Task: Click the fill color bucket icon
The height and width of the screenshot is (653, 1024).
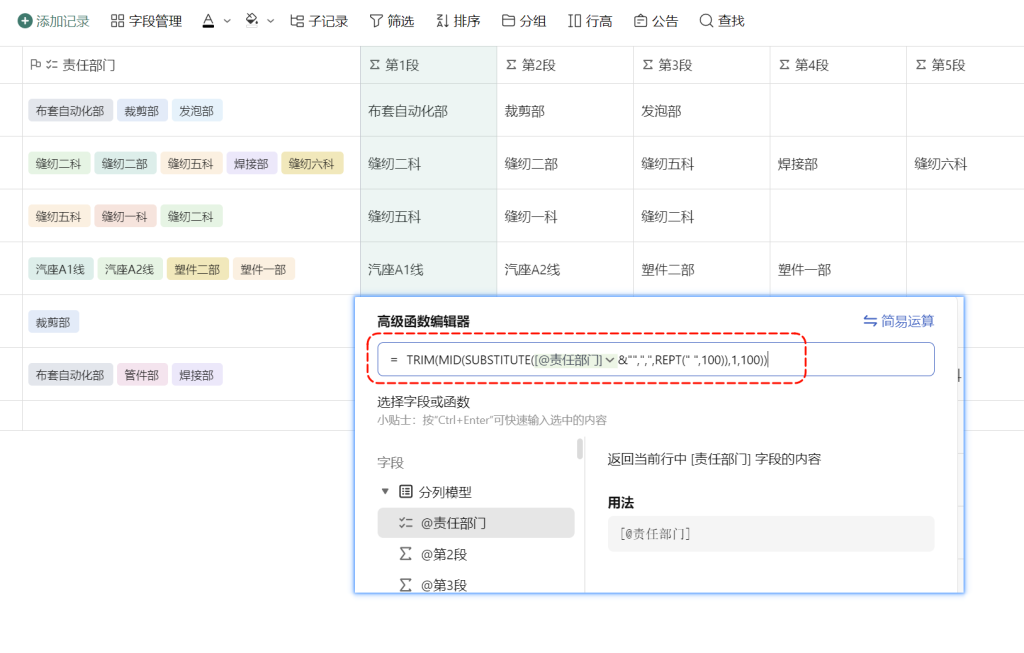Action: [251, 21]
